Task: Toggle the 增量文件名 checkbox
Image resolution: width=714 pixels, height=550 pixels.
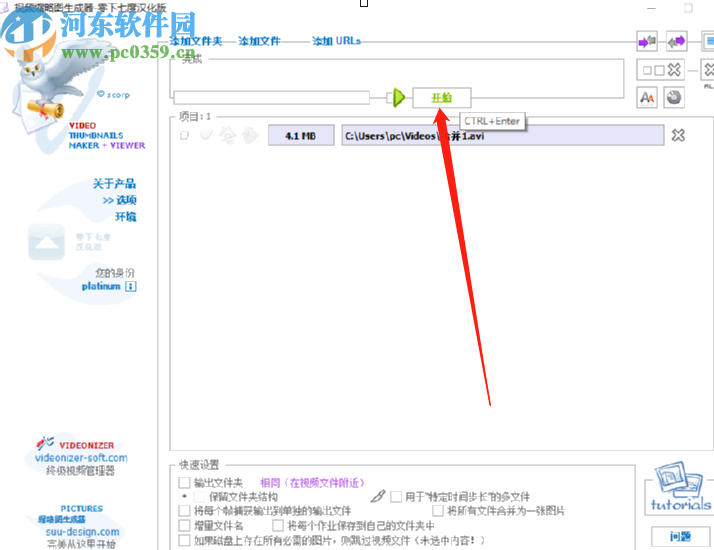Action: pos(184,525)
